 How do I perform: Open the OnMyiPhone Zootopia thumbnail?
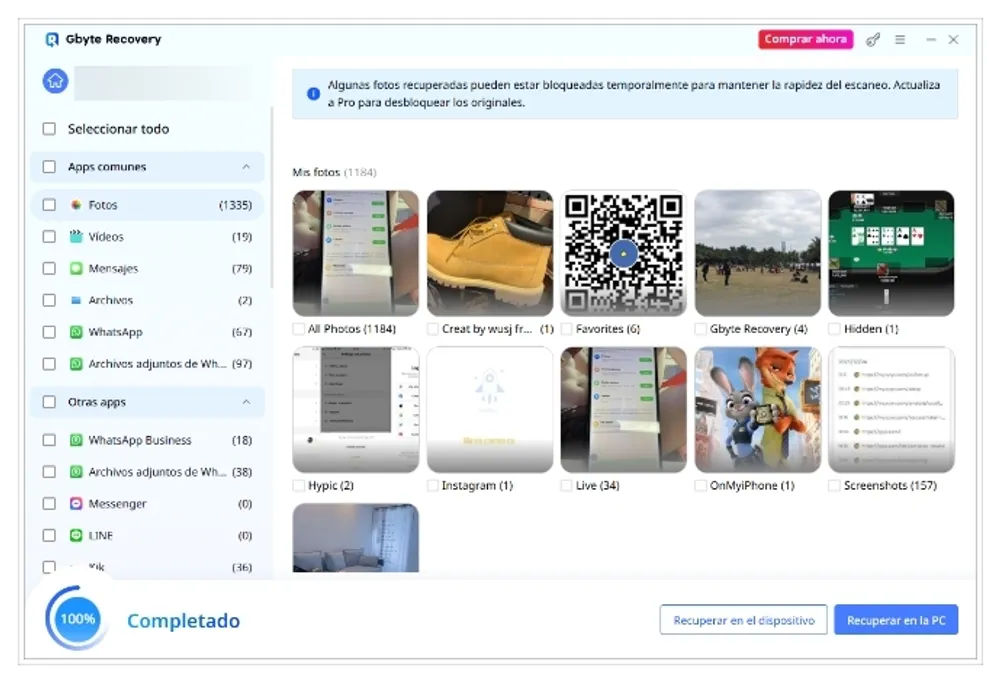pyautogui.click(x=758, y=410)
